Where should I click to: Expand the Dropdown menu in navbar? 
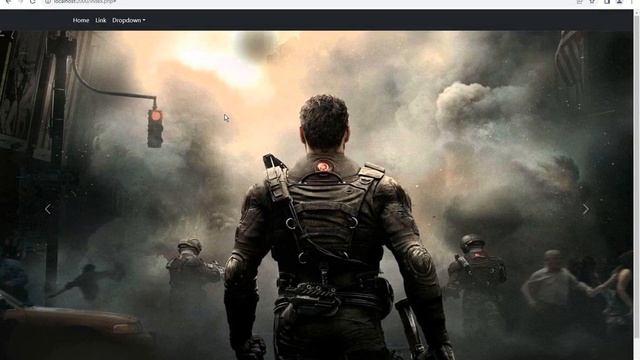tap(129, 20)
